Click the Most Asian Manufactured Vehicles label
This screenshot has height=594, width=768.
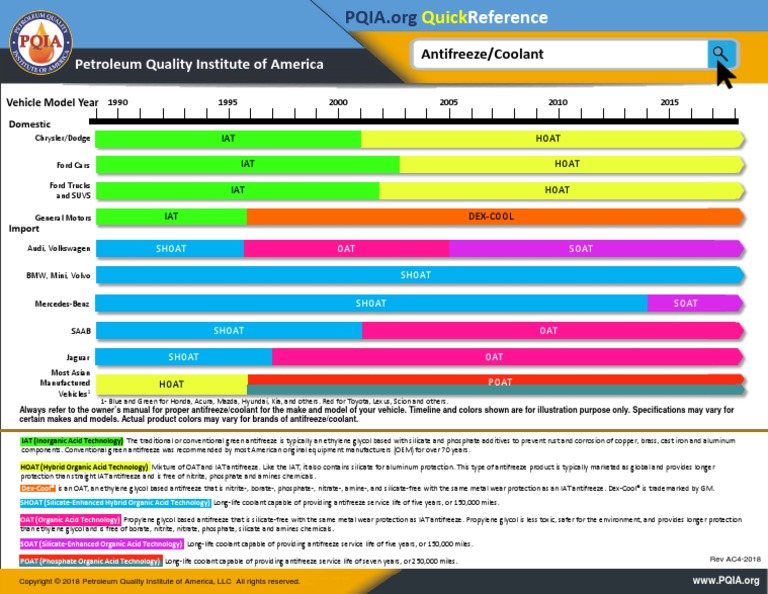coord(65,383)
